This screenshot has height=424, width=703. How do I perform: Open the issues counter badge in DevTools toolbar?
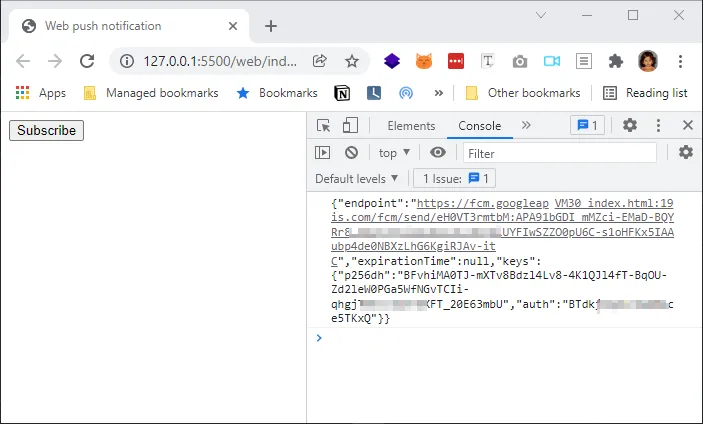(x=587, y=125)
